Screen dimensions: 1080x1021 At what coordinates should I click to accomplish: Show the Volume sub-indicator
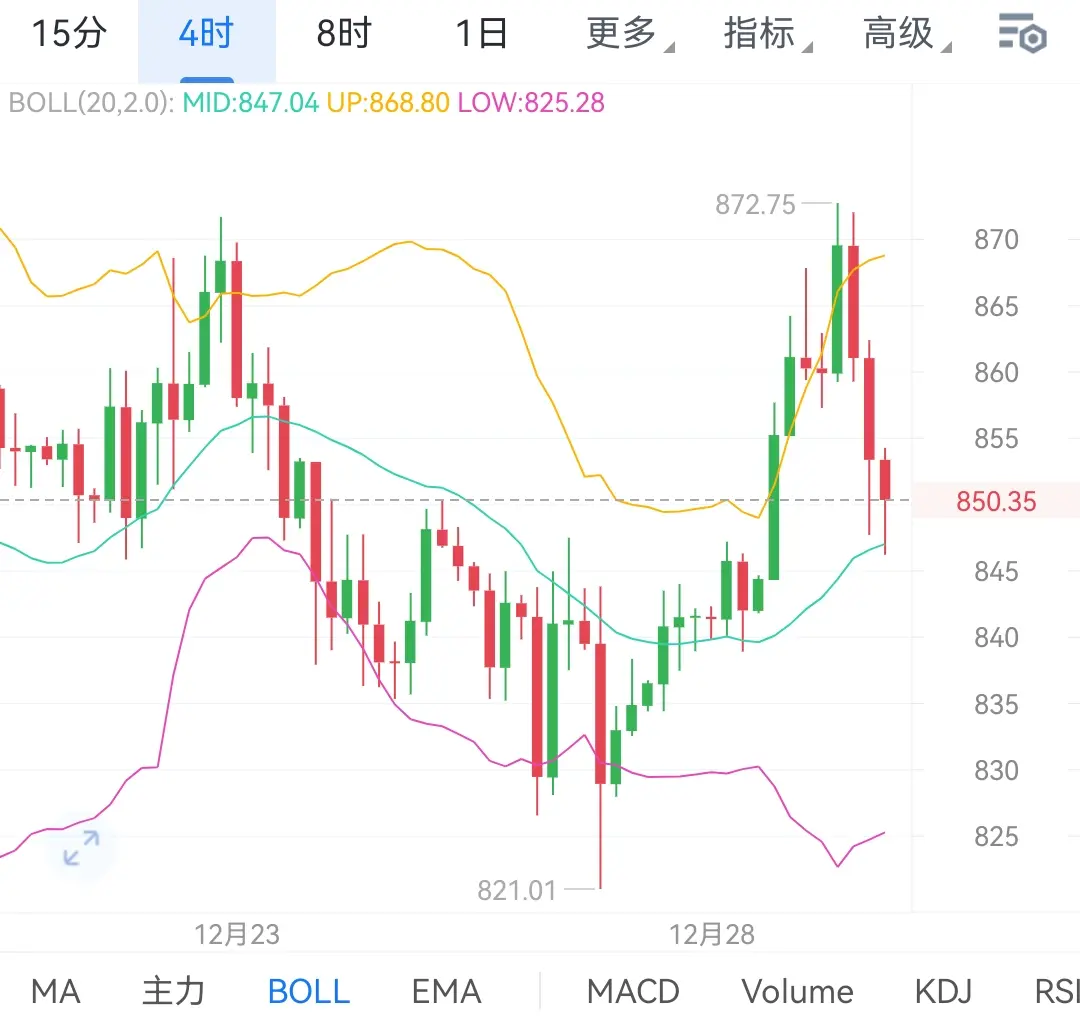pyautogui.click(x=798, y=992)
